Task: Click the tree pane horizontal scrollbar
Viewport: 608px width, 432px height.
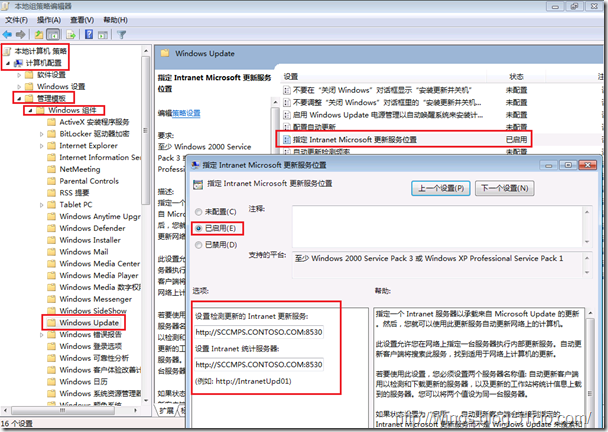Action: (71, 410)
